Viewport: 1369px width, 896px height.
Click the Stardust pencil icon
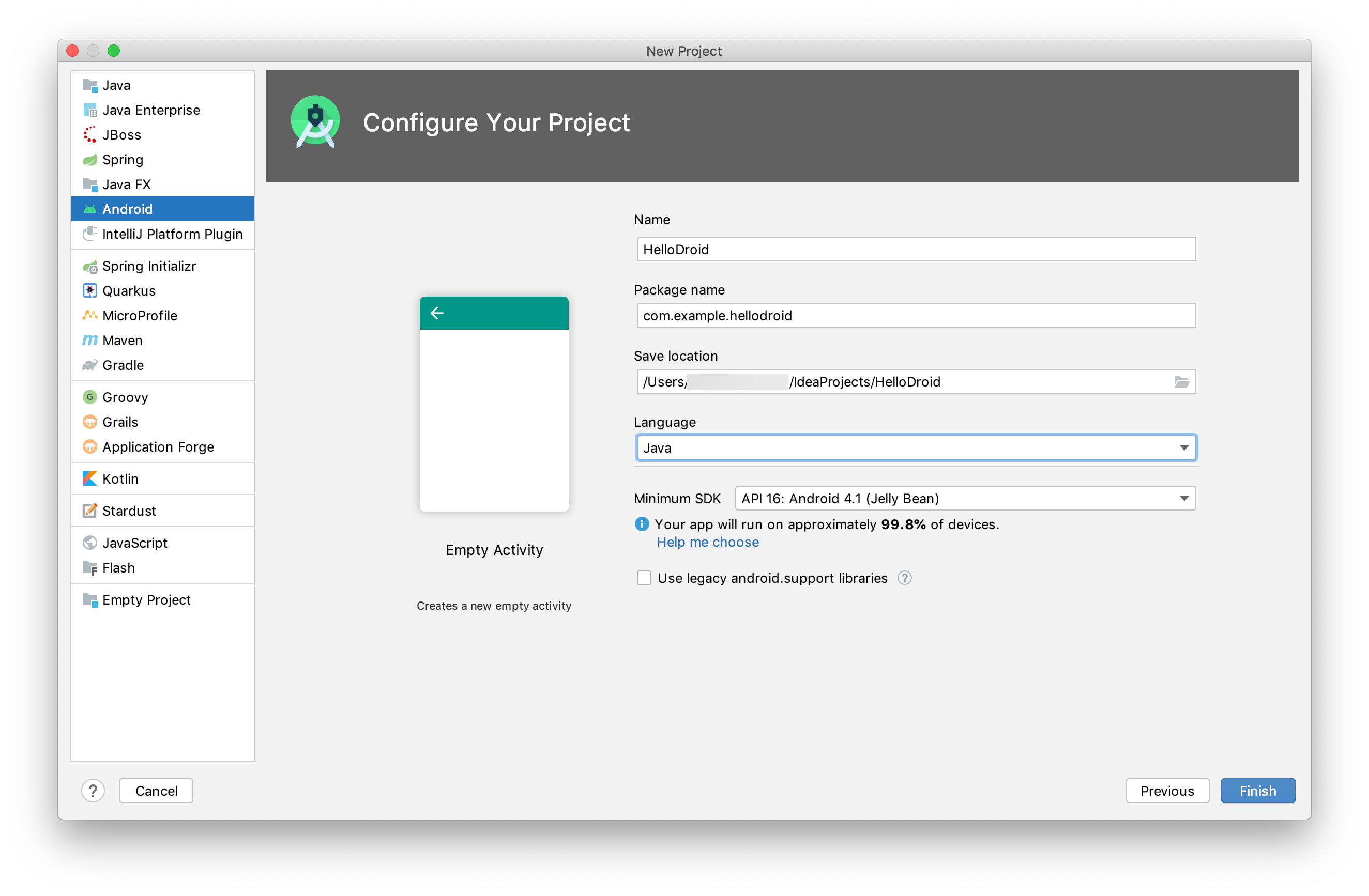click(90, 511)
